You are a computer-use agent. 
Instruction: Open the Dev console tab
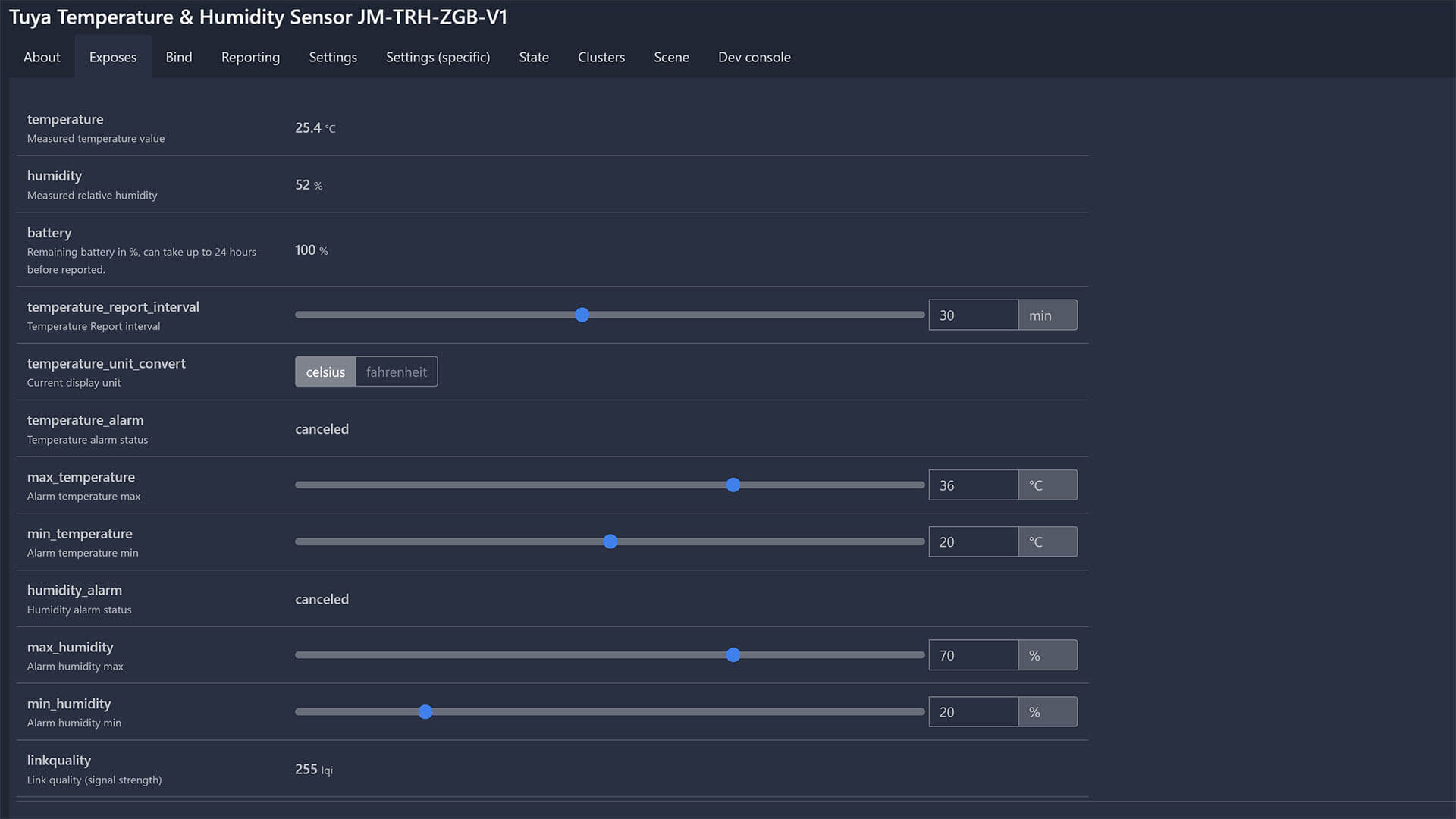click(x=754, y=57)
